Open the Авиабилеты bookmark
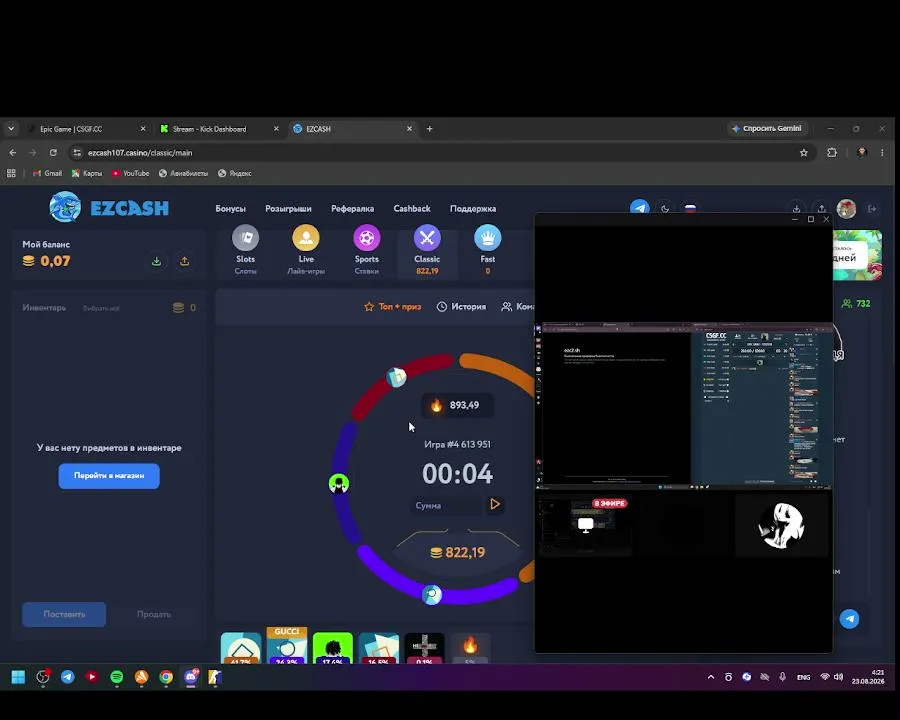Screen dimensions: 900x720 click(x=183, y=173)
